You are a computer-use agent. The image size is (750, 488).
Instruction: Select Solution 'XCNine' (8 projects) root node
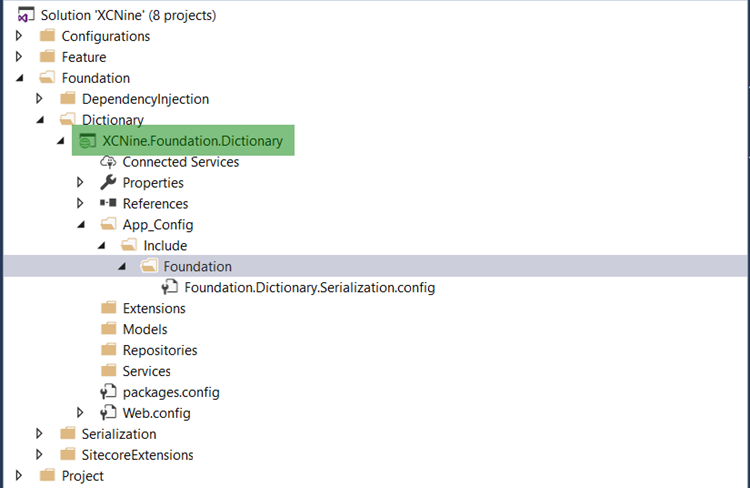coord(128,15)
